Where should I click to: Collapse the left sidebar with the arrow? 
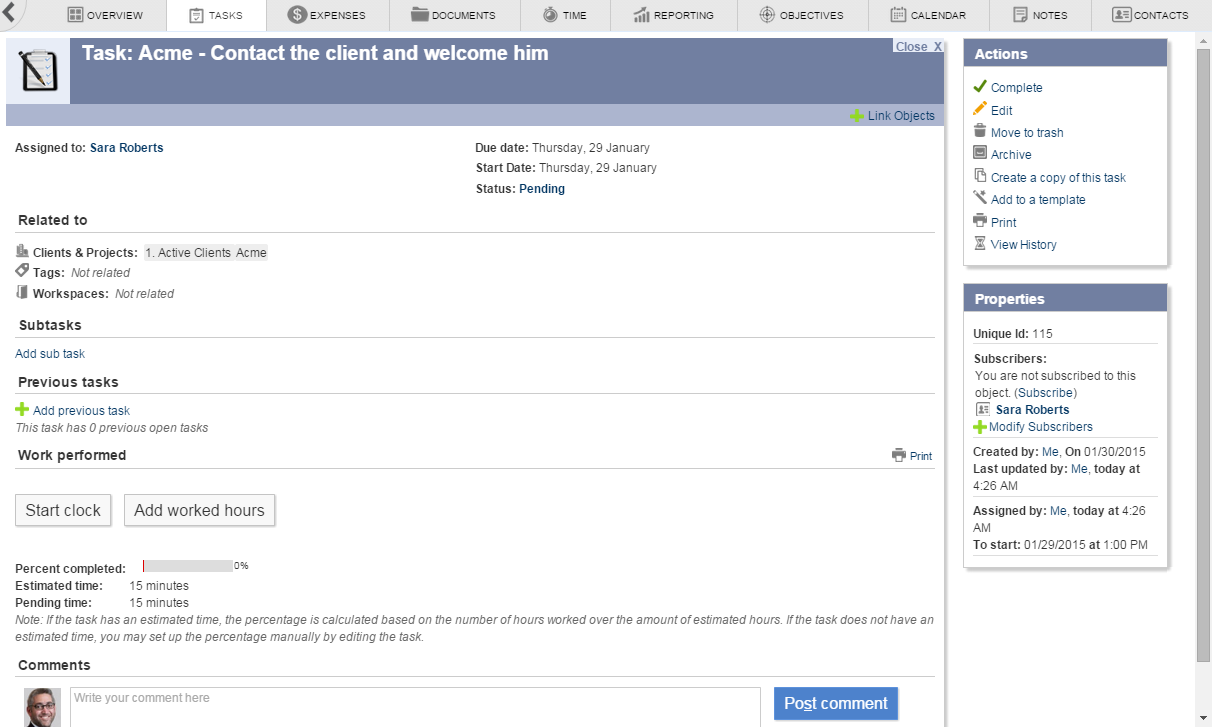point(8,13)
